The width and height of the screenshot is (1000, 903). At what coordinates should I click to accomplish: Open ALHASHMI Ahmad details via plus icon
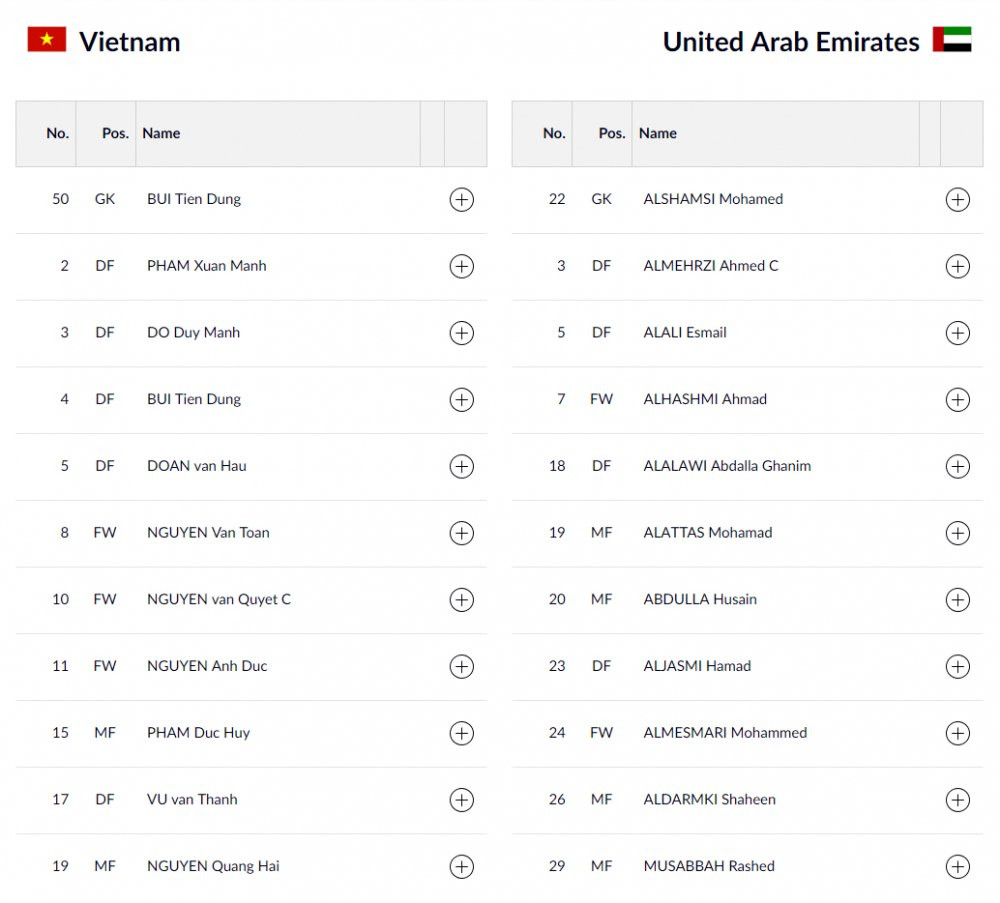[957, 400]
